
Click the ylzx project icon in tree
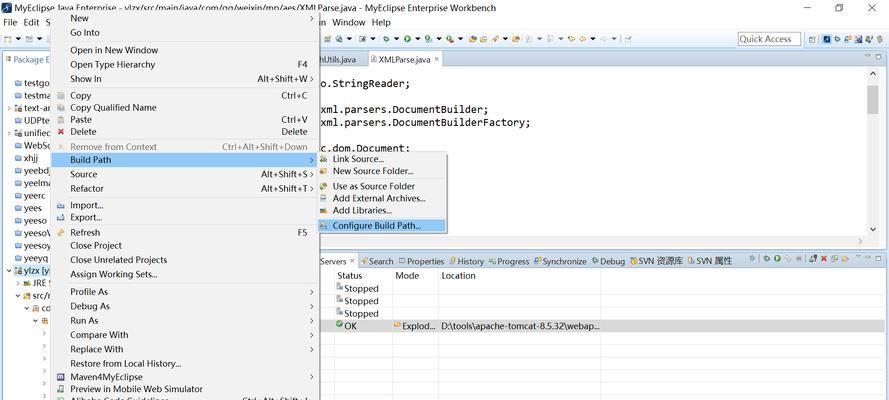click(x=18, y=271)
